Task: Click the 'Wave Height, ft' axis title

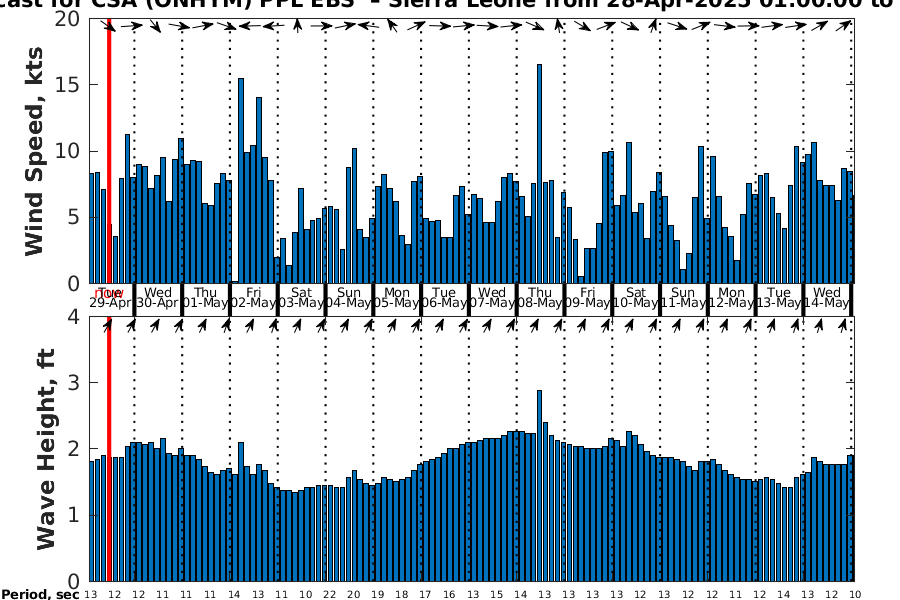Action: coord(46,449)
